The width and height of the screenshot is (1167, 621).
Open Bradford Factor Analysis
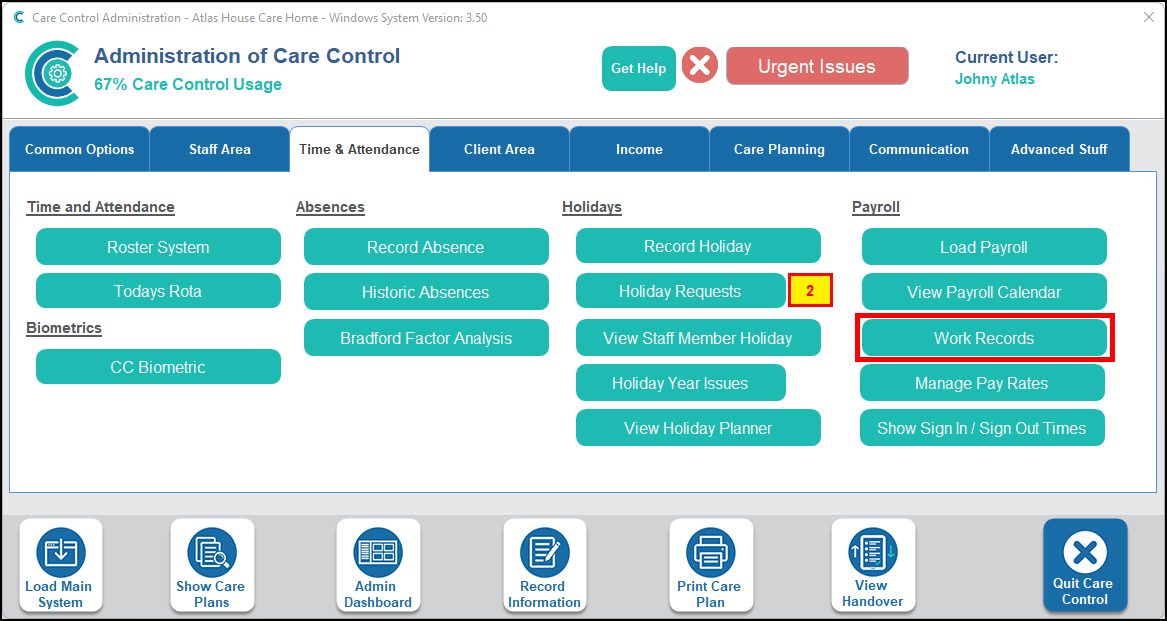point(426,338)
